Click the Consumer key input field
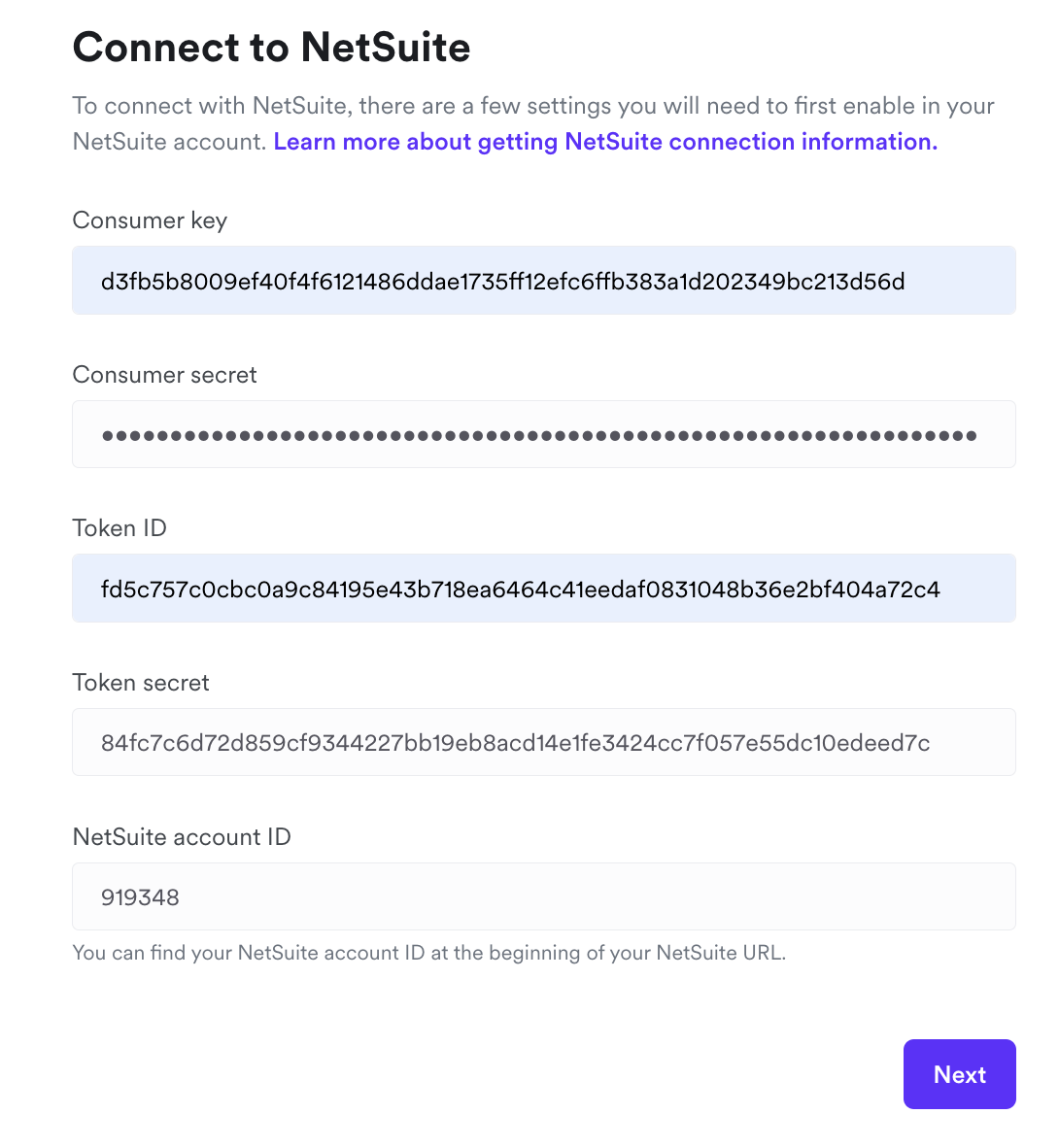The height and width of the screenshot is (1148, 1059). (x=543, y=281)
